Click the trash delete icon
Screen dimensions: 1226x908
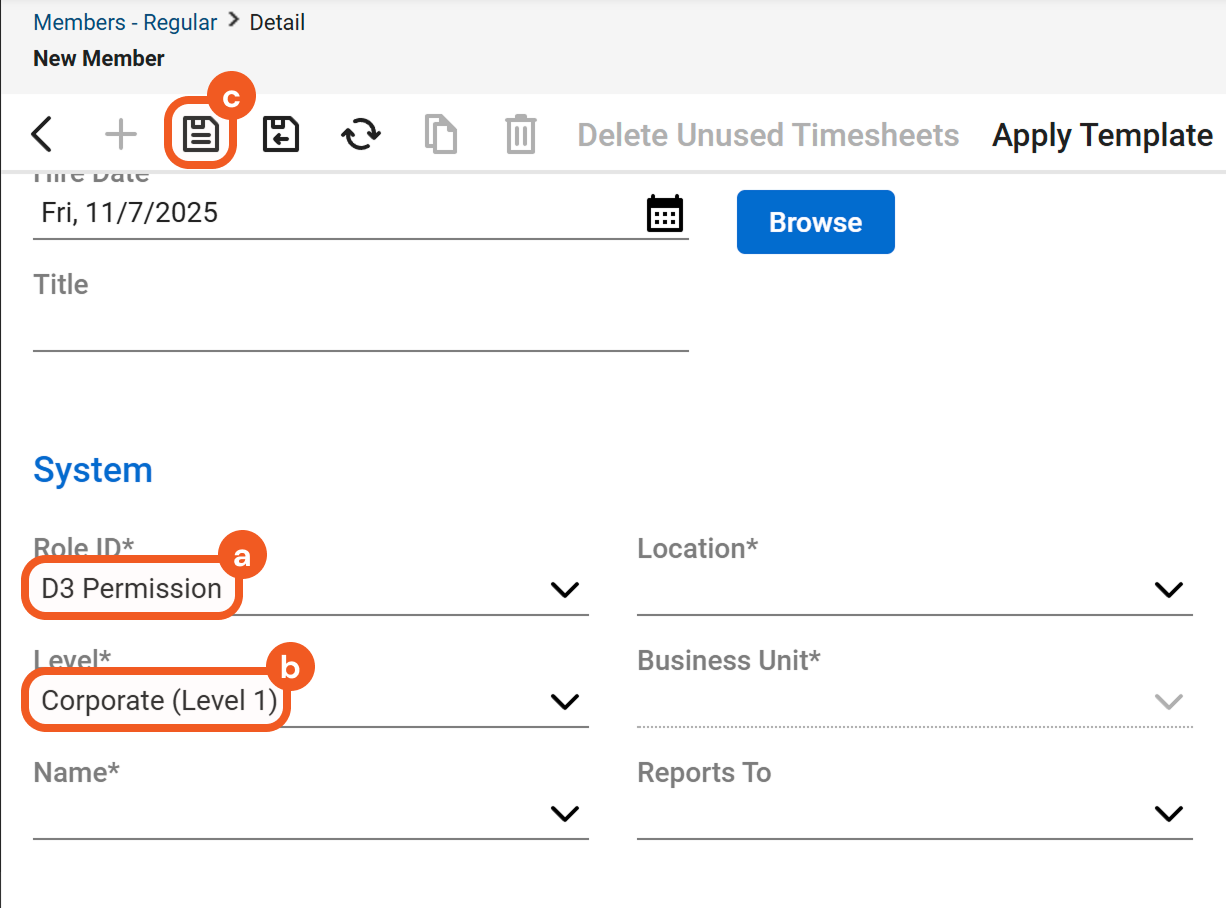521,134
